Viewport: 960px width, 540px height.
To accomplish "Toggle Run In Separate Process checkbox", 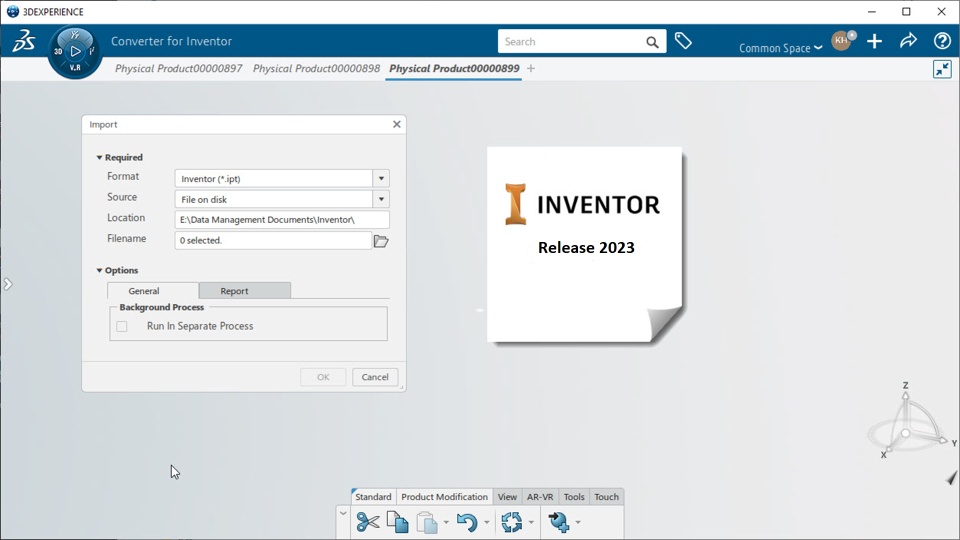I will [x=122, y=326].
